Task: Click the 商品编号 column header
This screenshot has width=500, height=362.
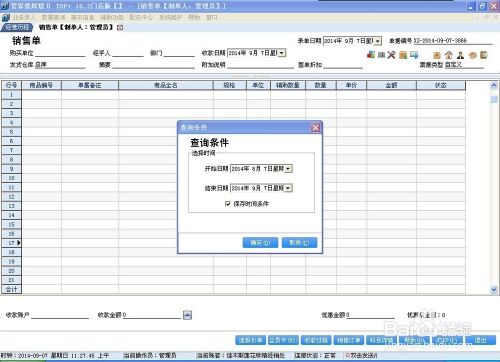Action: click(41, 85)
